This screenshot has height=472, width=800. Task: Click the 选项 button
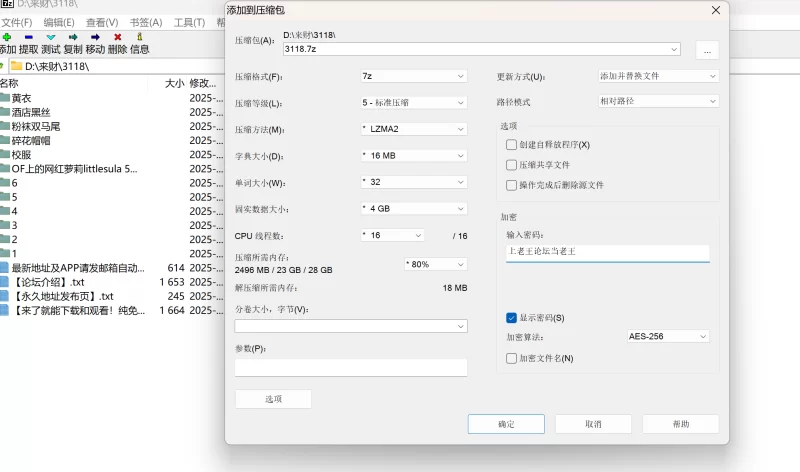pos(273,399)
